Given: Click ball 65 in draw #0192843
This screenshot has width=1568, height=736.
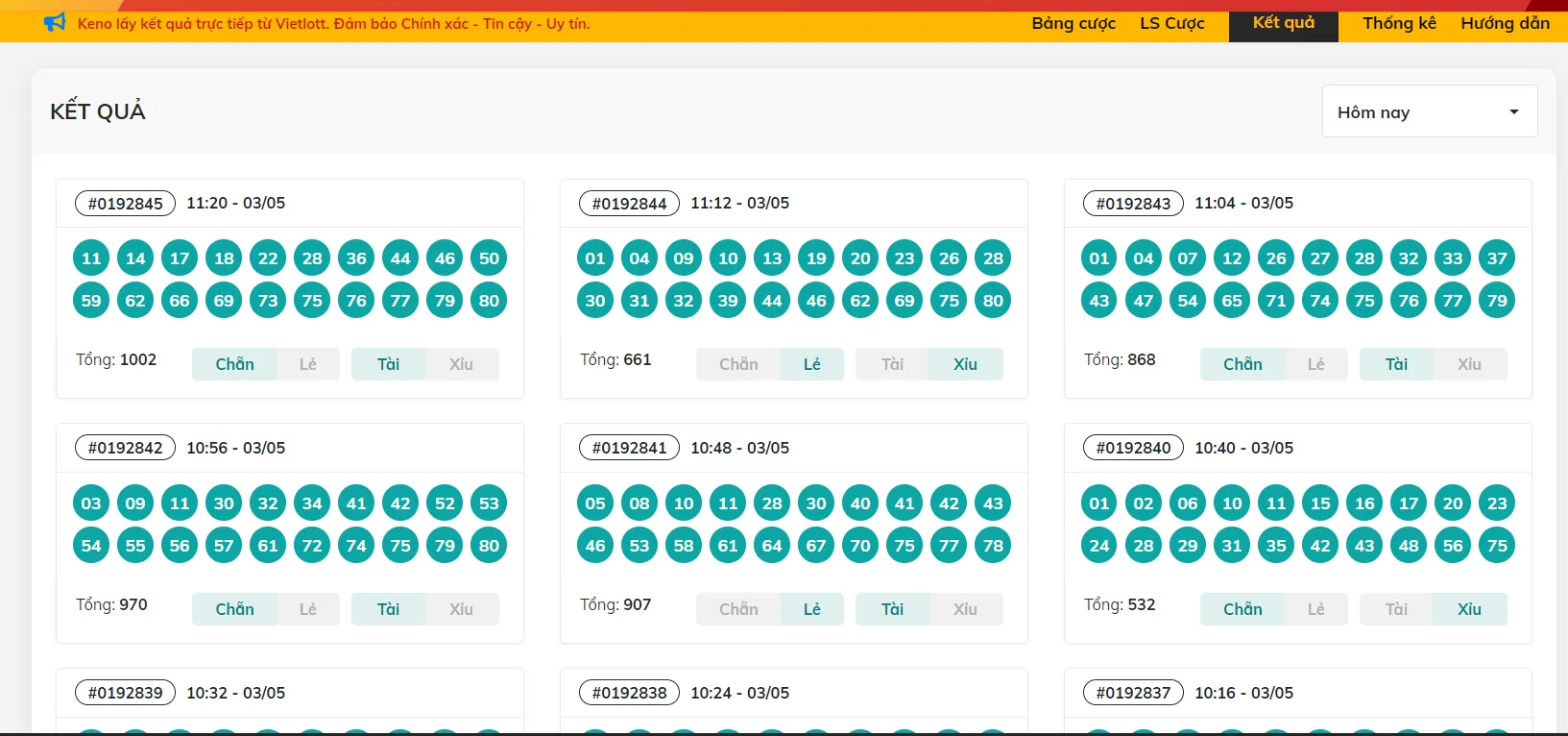Looking at the screenshot, I should tap(1232, 300).
